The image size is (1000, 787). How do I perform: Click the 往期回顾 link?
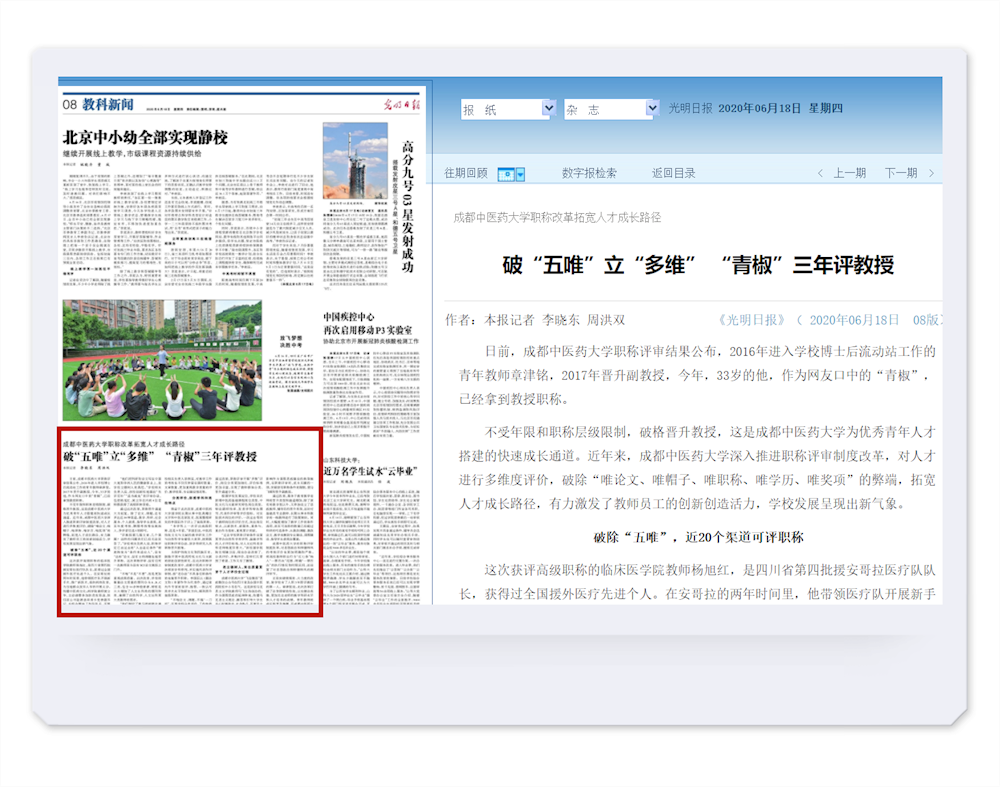(466, 173)
